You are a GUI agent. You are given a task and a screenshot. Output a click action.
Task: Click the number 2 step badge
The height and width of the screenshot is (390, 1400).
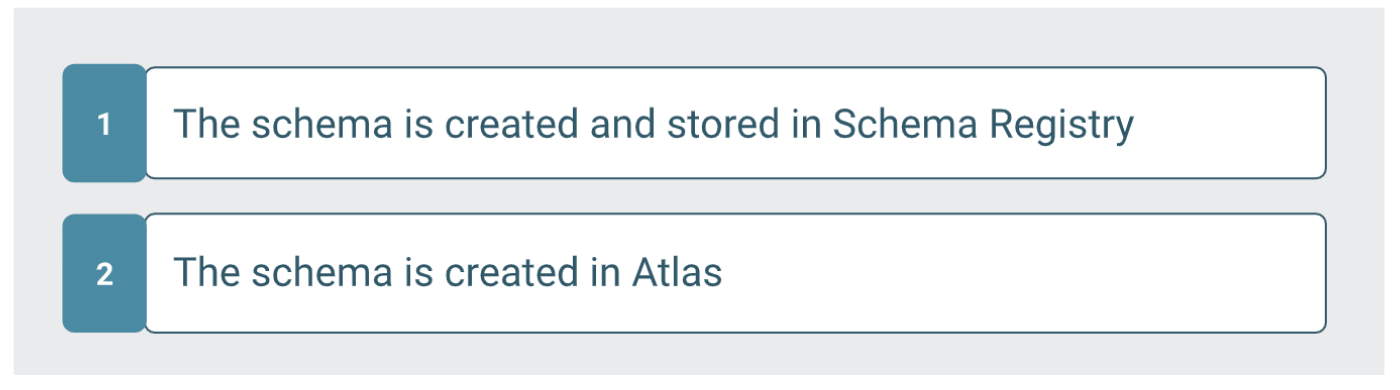pyautogui.click(x=104, y=273)
